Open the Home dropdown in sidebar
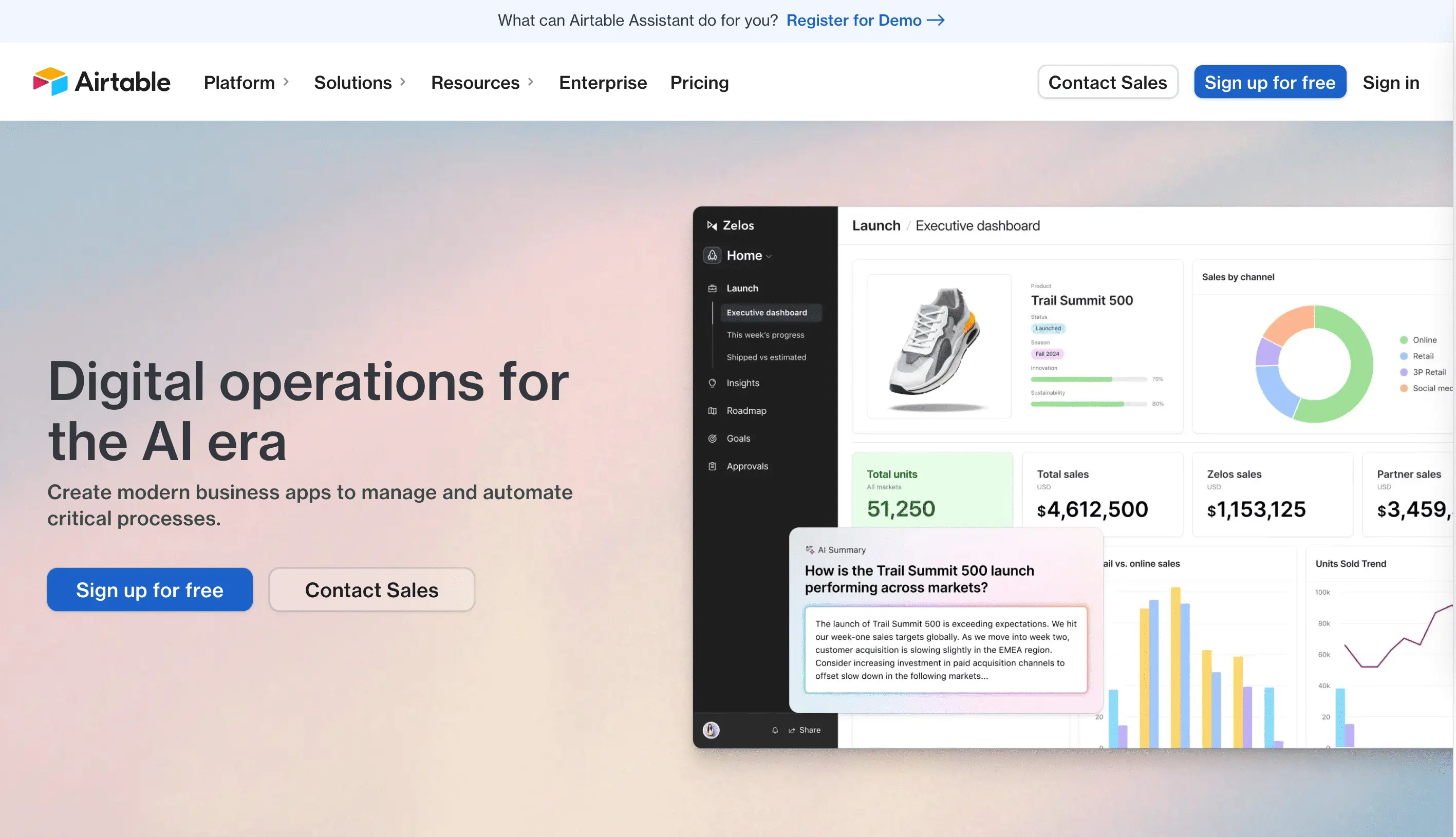 (x=749, y=255)
